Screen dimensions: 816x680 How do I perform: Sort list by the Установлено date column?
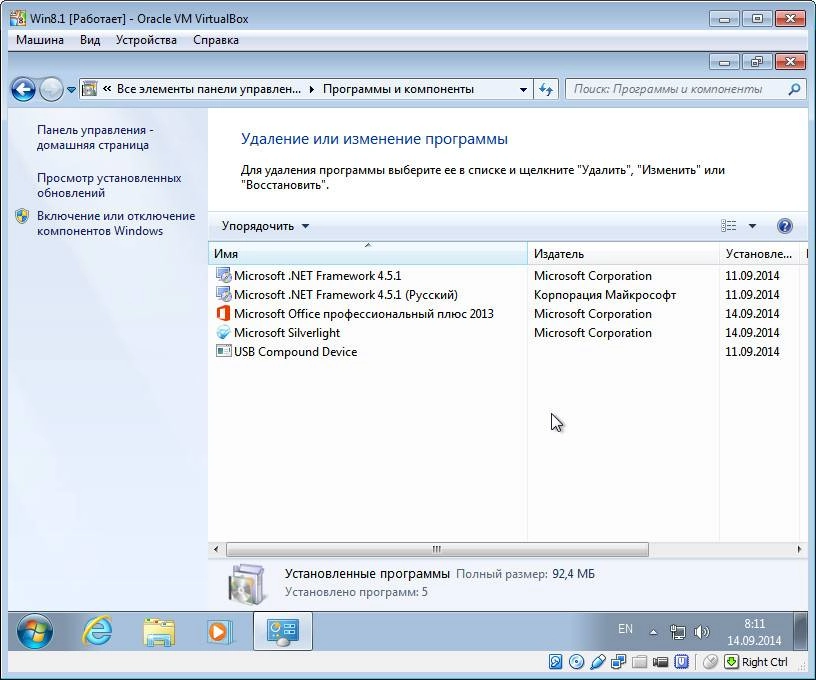759,254
